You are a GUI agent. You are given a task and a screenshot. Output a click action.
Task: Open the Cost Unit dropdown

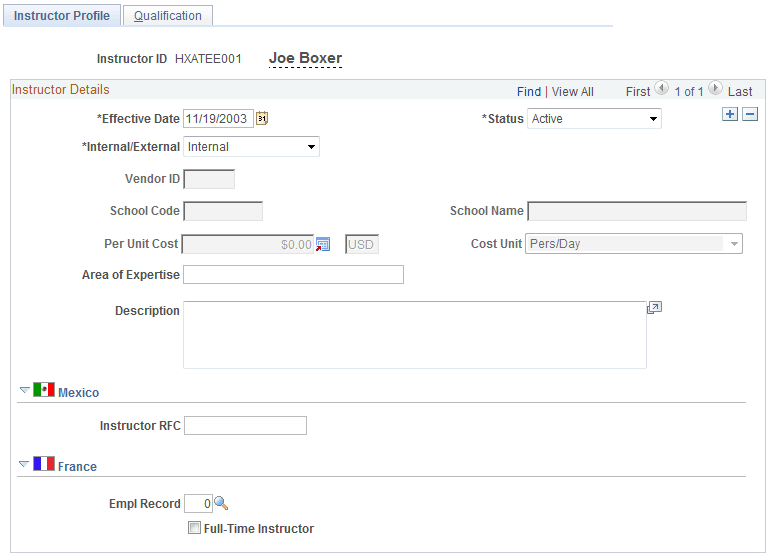tap(634, 244)
